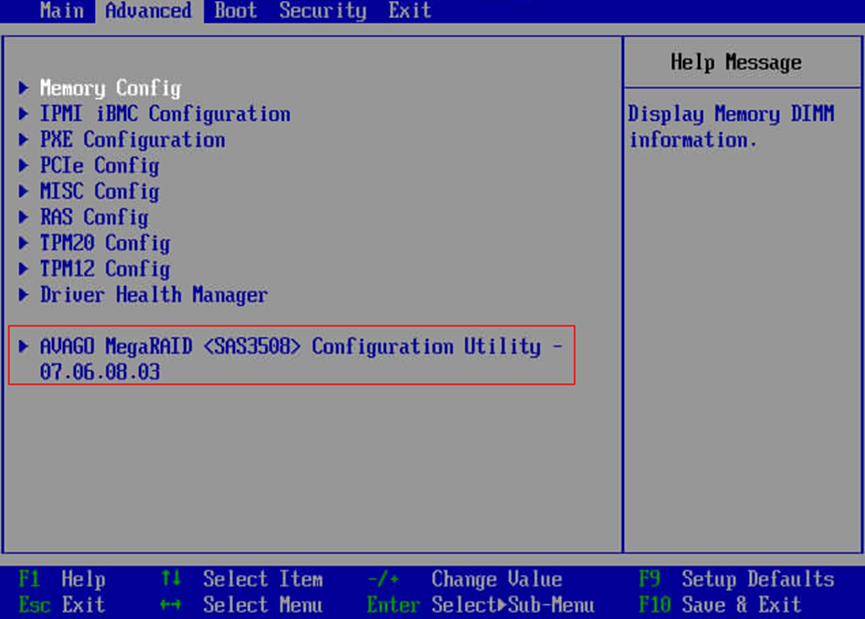Open AVAGO MegaRAID Configuration Utility
The width and height of the screenshot is (865, 619).
tap(300, 348)
